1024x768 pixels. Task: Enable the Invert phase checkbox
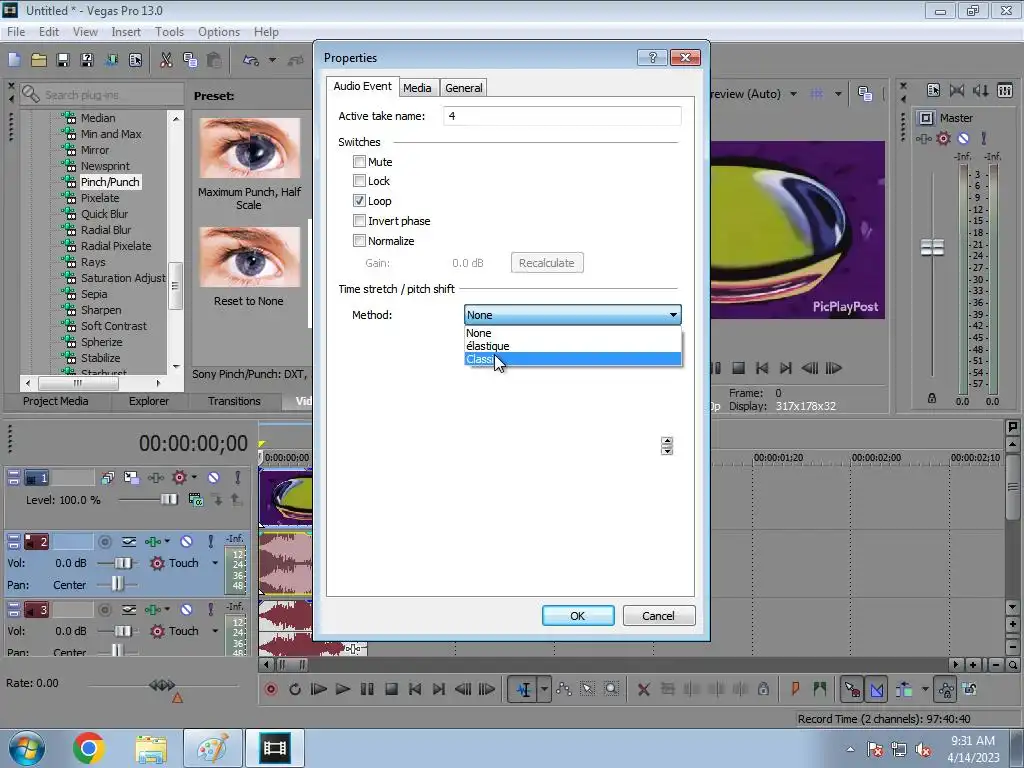pos(359,221)
